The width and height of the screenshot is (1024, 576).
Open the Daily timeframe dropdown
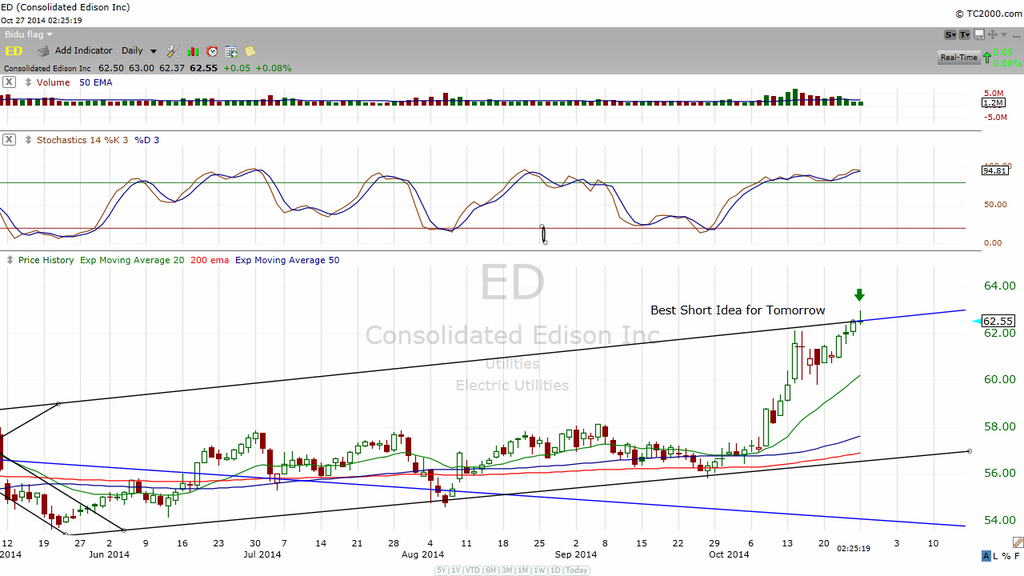click(138, 50)
